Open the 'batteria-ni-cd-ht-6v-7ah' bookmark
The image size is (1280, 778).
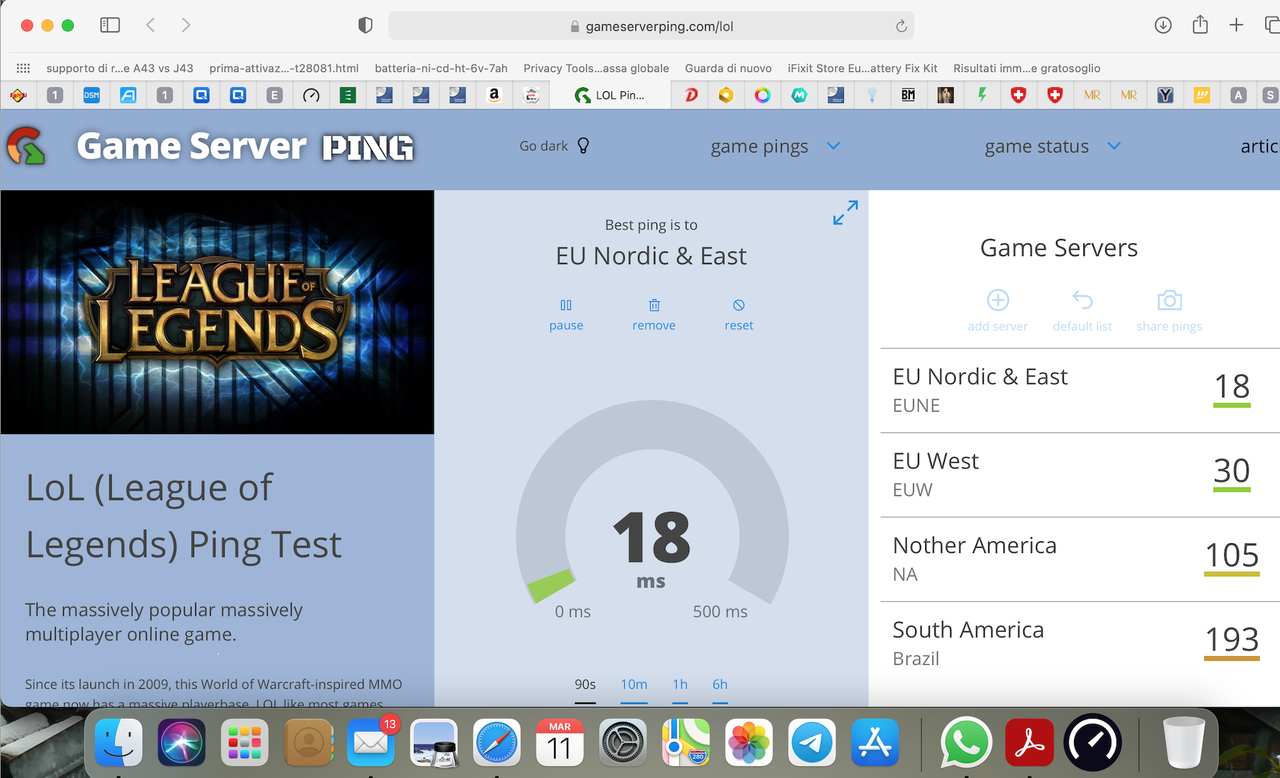click(x=441, y=68)
